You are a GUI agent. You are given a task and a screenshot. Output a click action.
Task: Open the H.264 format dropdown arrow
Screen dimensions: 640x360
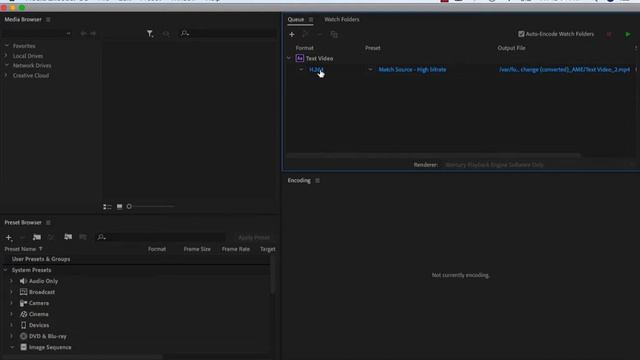(301, 70)
